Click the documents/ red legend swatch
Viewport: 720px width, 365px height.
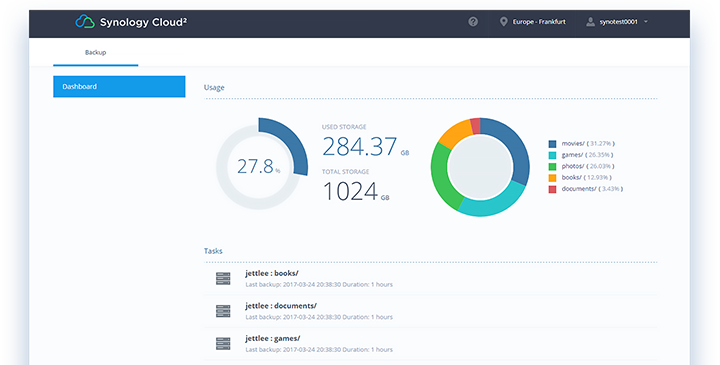(x=552, y=189)
